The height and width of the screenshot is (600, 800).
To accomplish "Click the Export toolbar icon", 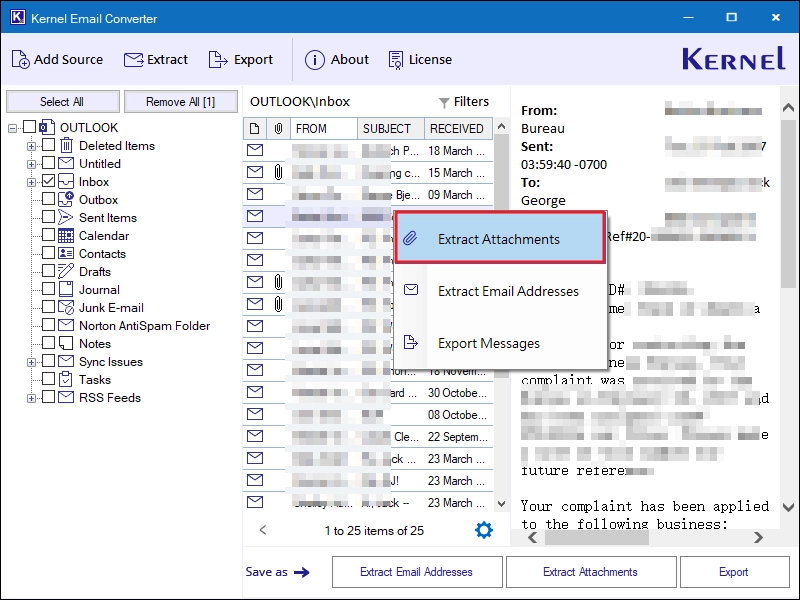I will pos(218,60).
